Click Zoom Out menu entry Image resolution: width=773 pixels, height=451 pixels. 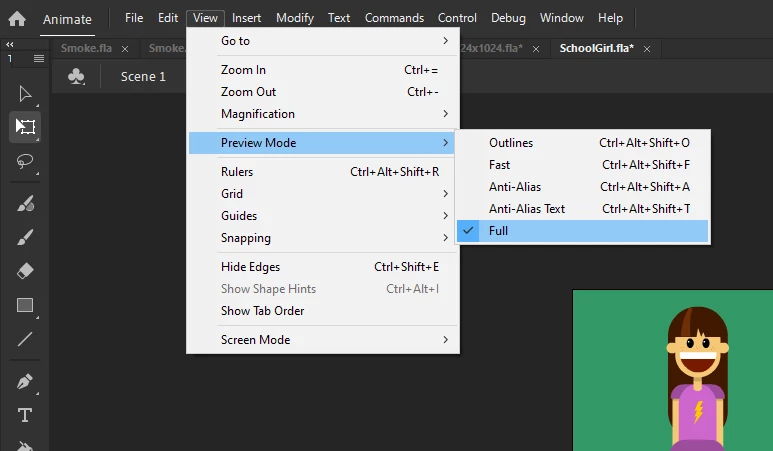(x=323, y=92)
